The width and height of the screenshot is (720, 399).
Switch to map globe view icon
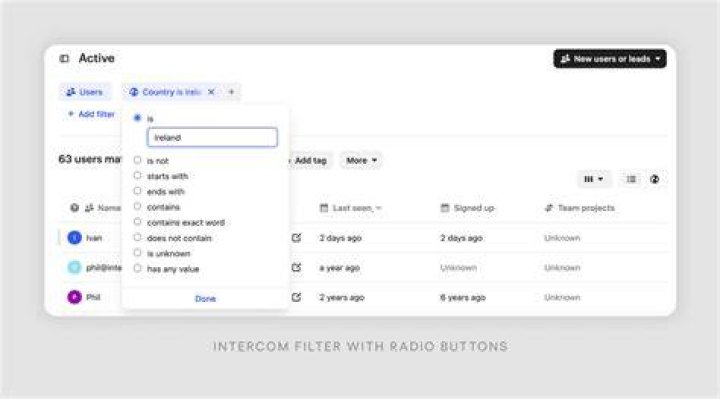pos(655,179)
